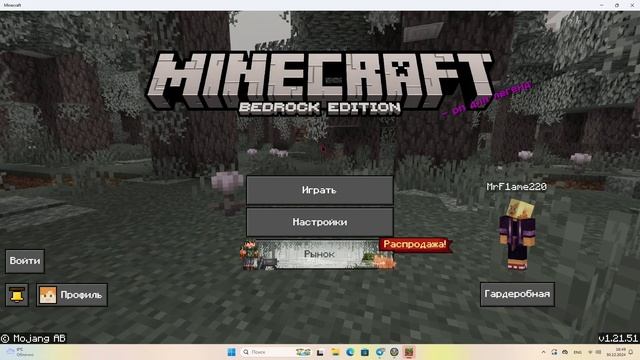This screenshot has width=640, height=360.
Task: Open Microsoft Store from the taskbar
Action: [x=364, y=352]
